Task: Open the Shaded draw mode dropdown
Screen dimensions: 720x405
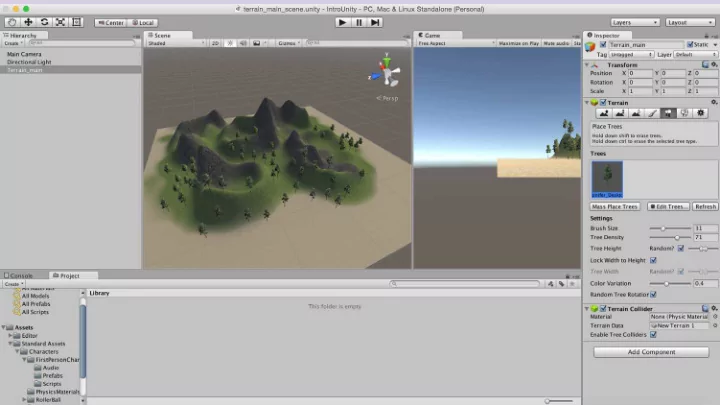Action: (176, 43)
